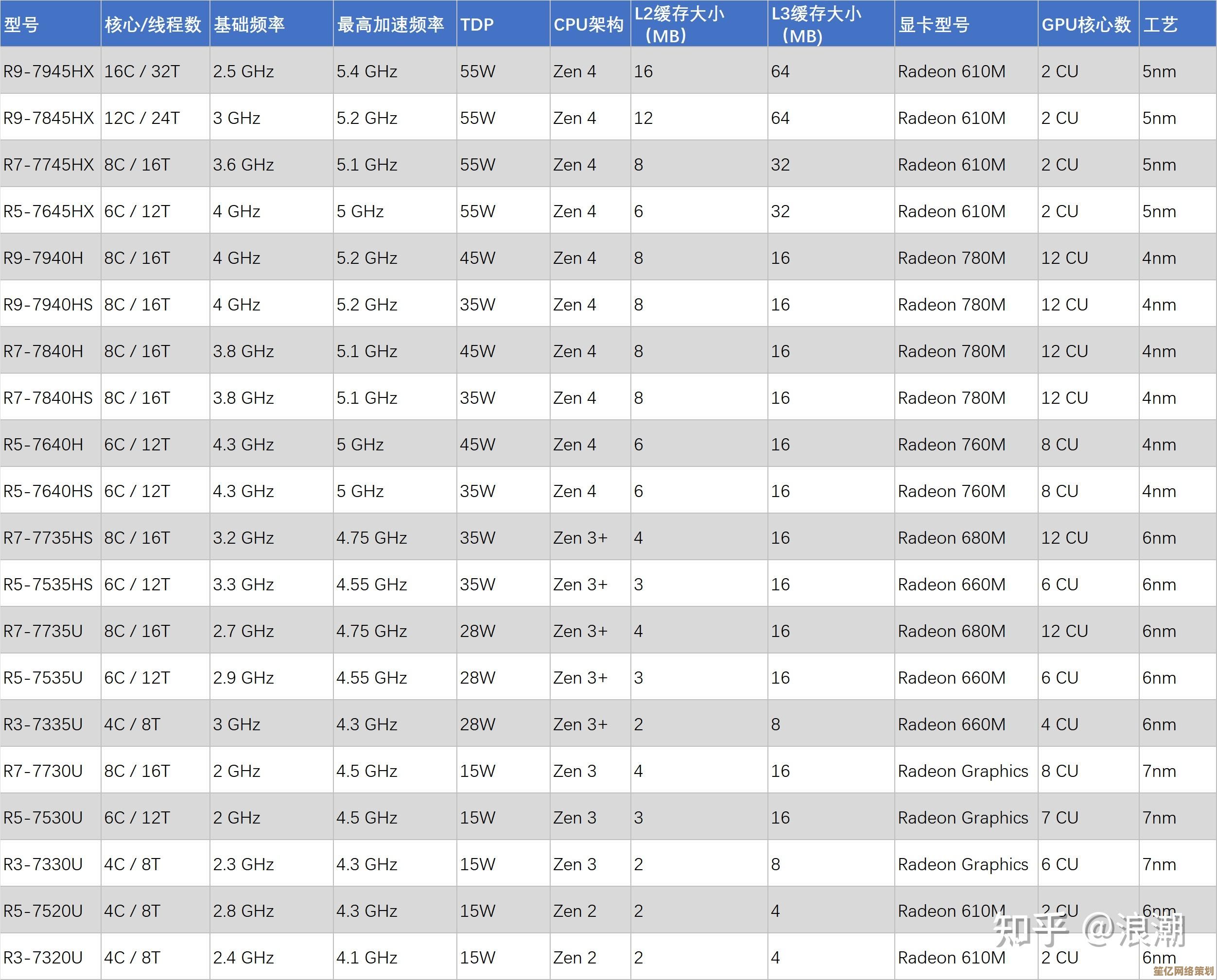Select the 基础频率 header cell
Screen dimensions: 1217x980
click(x=249, y=24)
